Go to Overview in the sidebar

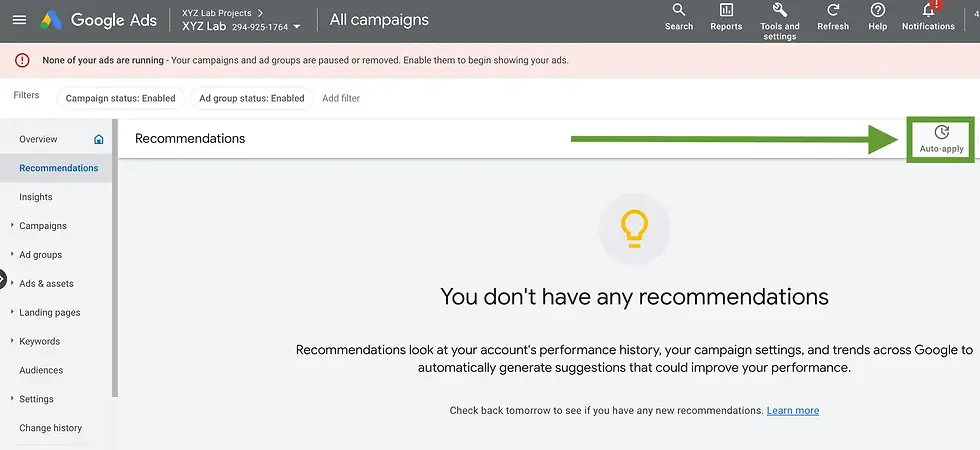[38, 139]
